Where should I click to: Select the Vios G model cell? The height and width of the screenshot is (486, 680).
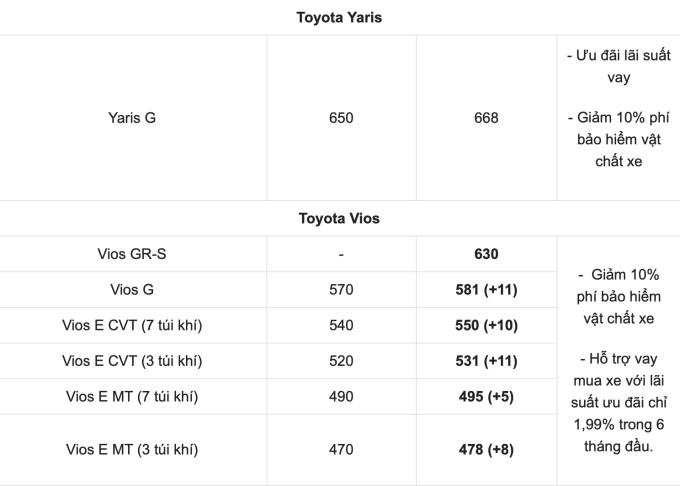pos(132,290)
